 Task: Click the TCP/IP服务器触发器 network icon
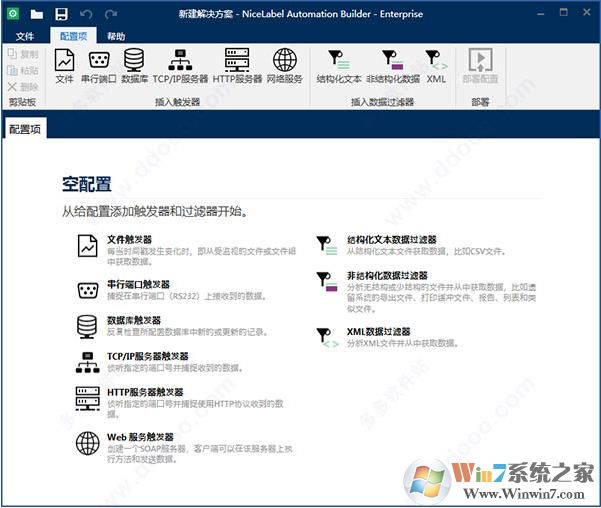[x=88, y=362]
